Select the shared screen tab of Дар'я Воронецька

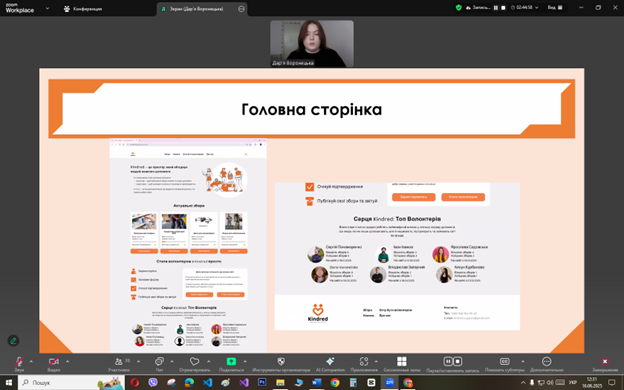click(197, 9)
